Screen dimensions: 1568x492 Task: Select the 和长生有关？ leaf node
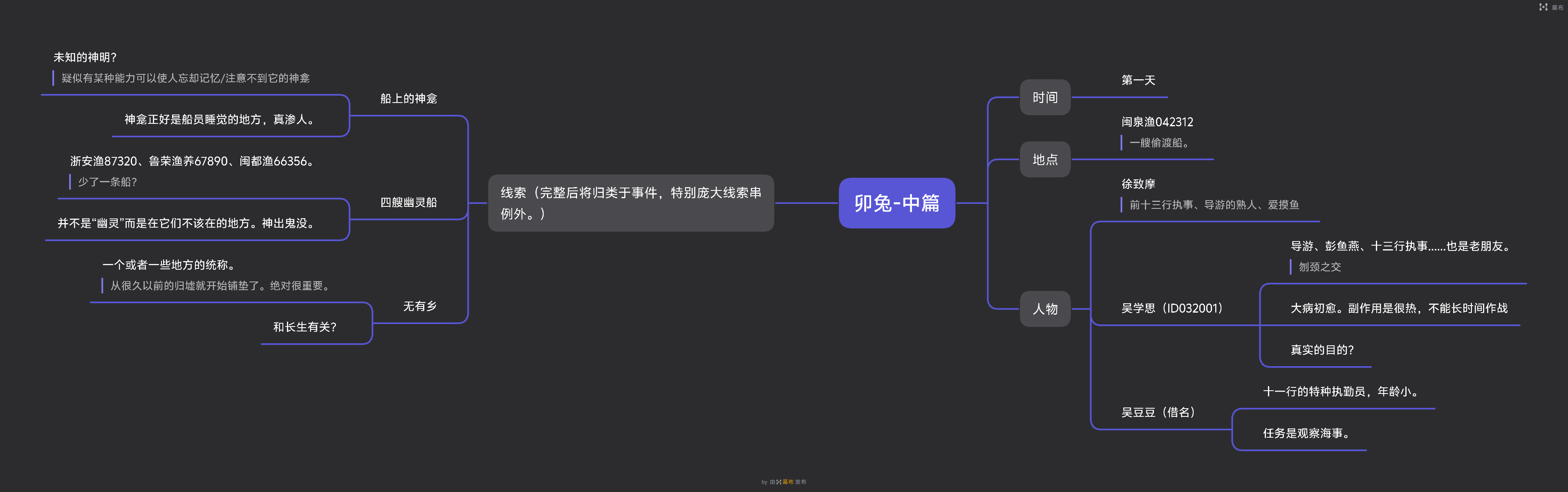[x=305, y=327]
